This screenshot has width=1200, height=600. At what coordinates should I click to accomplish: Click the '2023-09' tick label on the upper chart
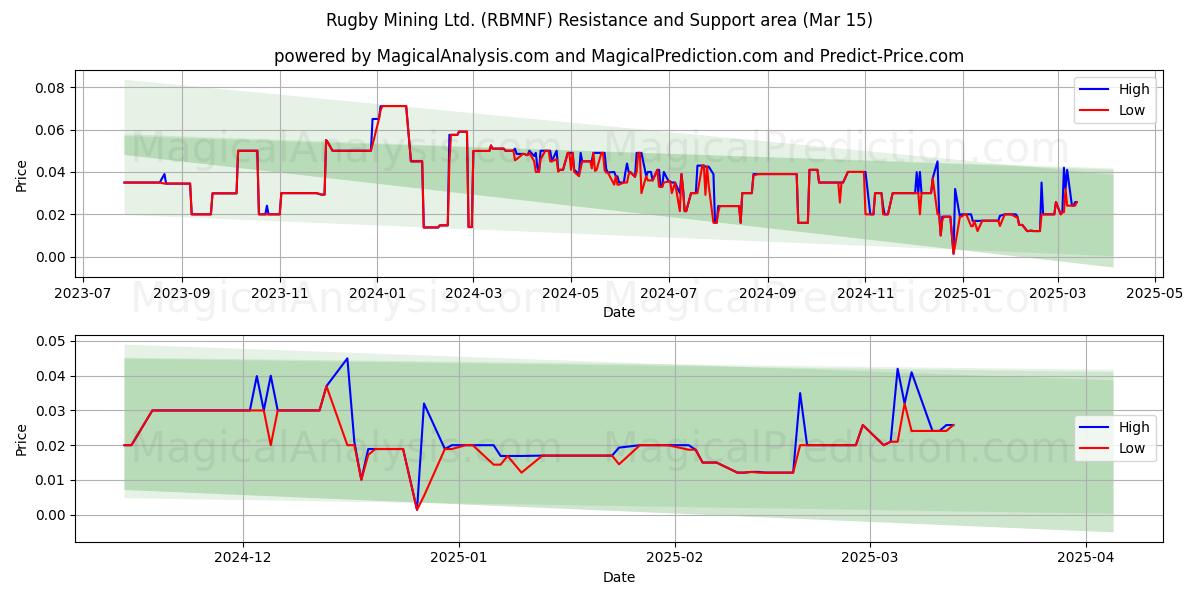[183, 294]
